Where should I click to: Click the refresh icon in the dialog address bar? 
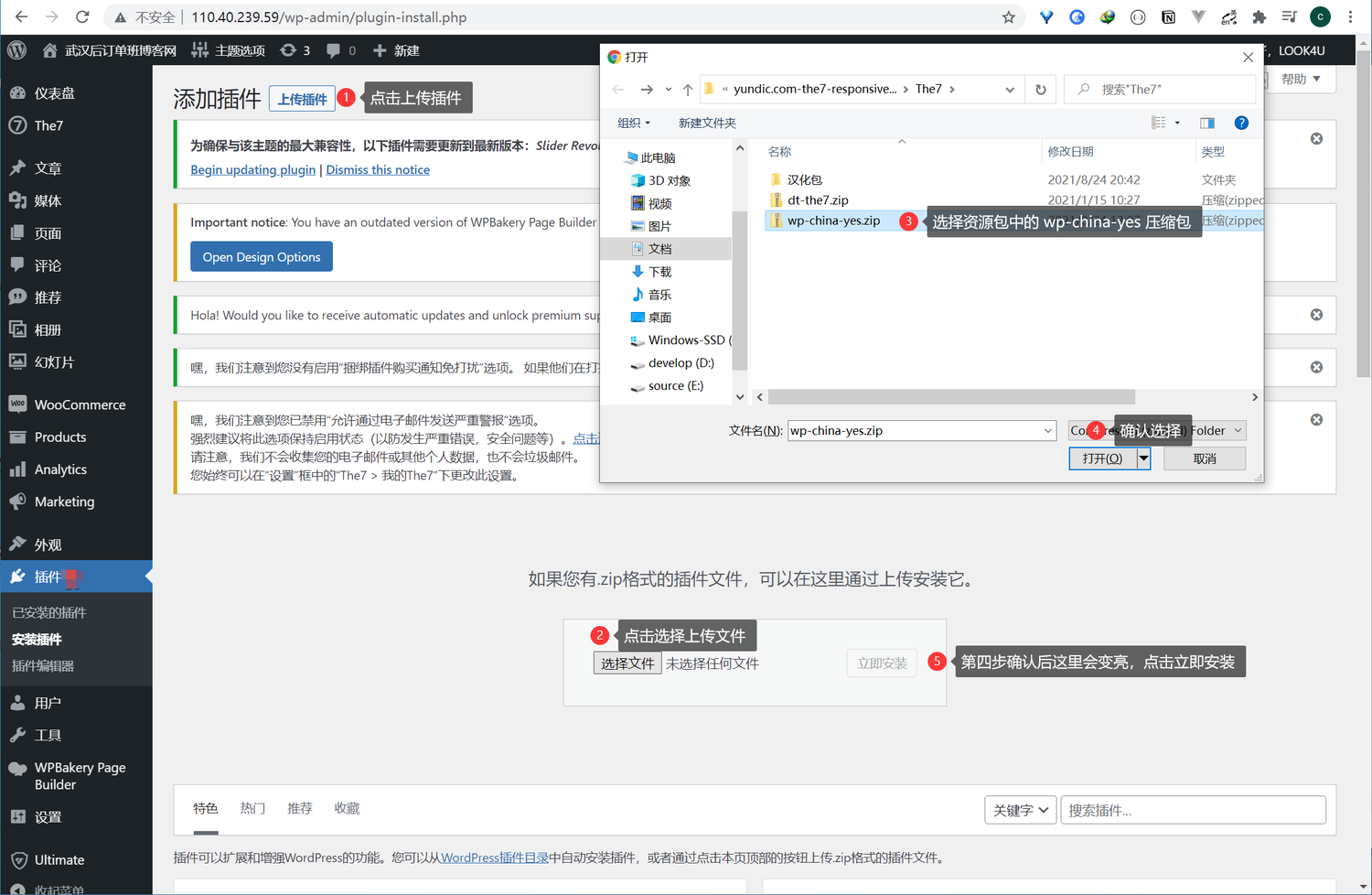(x=1041, y=89)
